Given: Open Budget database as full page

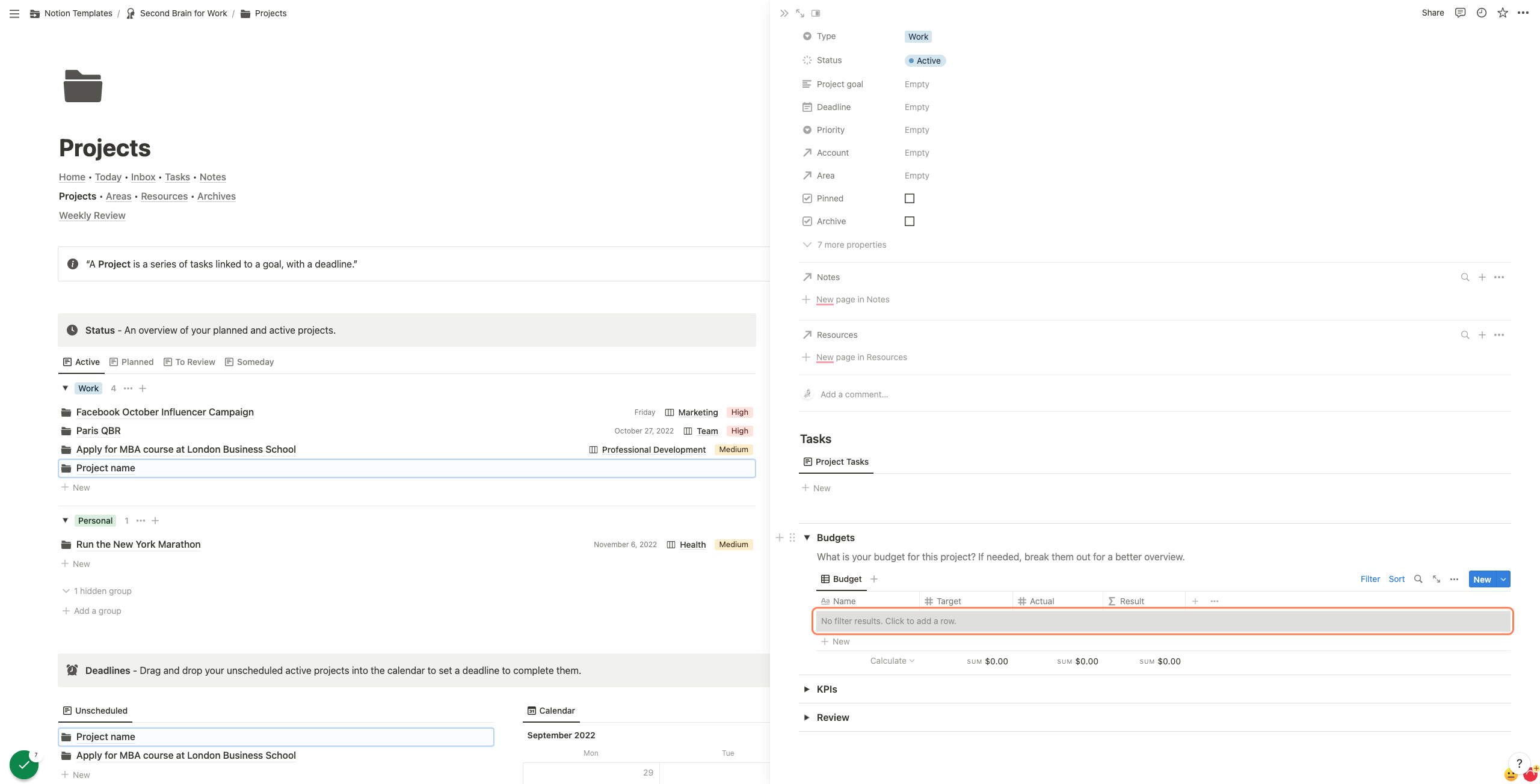Looking at the screenshot, I should 1437,579.
